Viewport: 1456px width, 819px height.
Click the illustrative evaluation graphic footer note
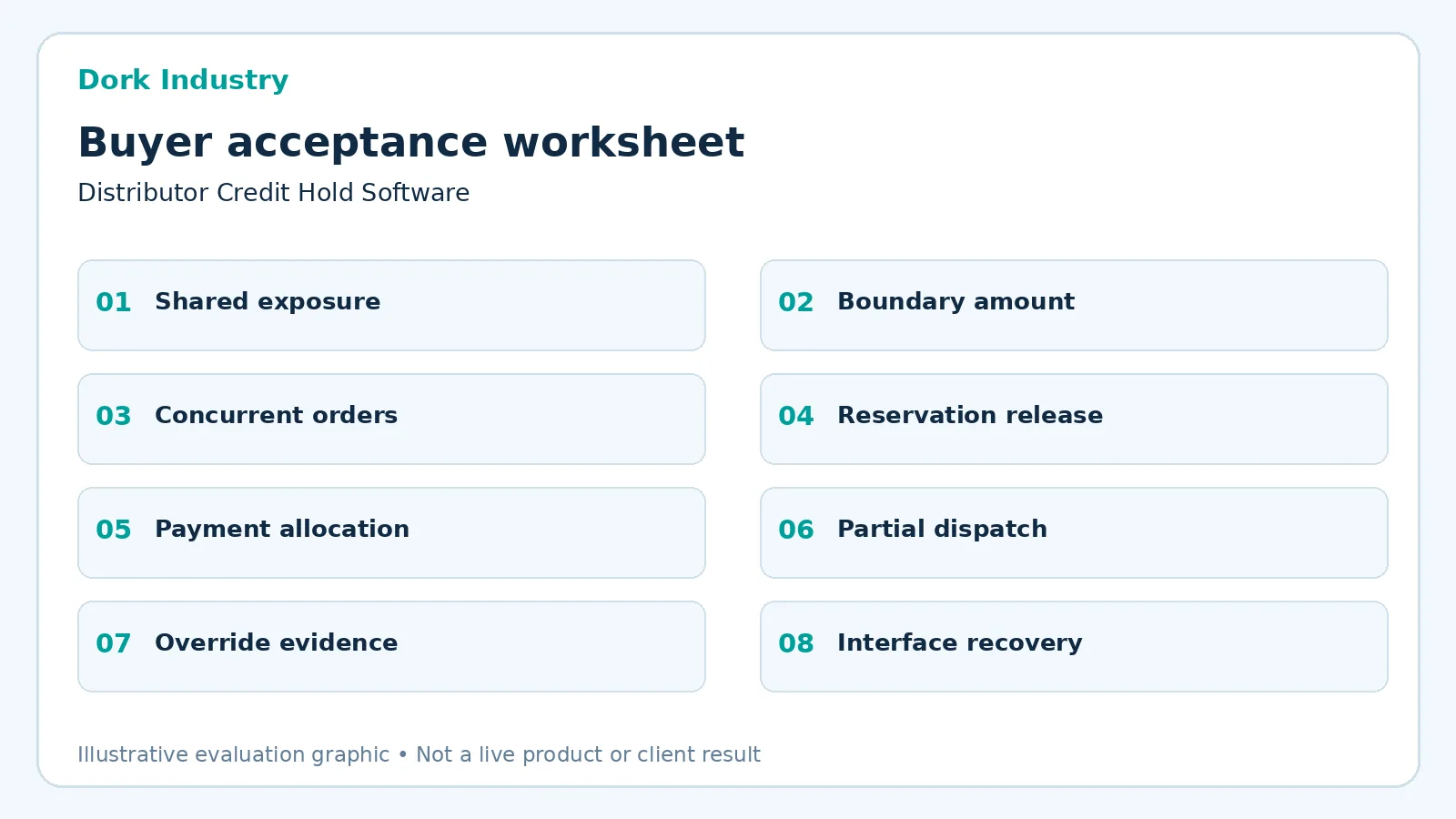pos(419,754)
